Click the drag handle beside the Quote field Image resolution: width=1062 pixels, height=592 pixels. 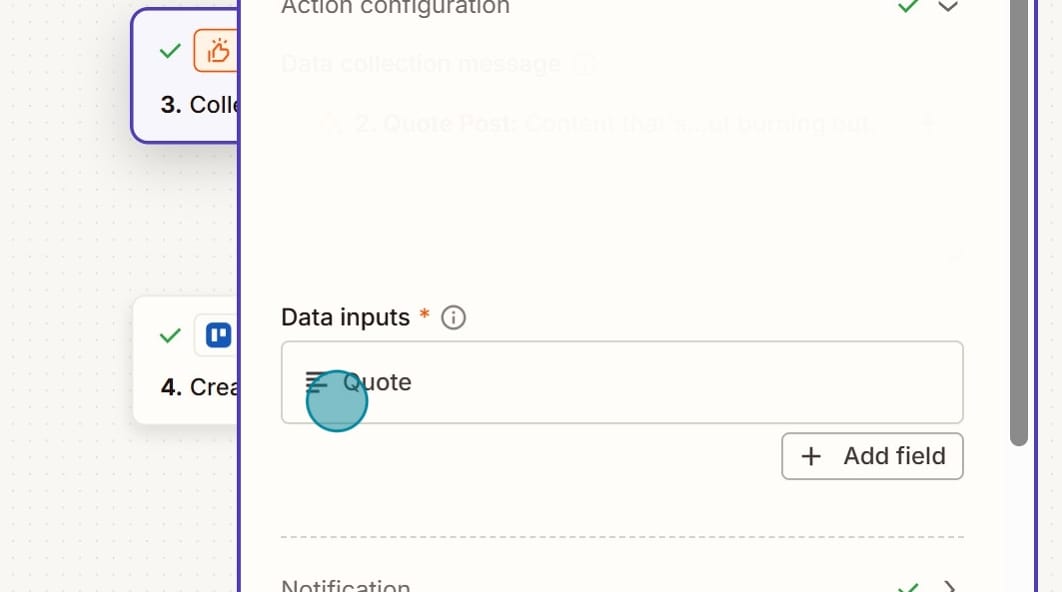click(316, 382)
